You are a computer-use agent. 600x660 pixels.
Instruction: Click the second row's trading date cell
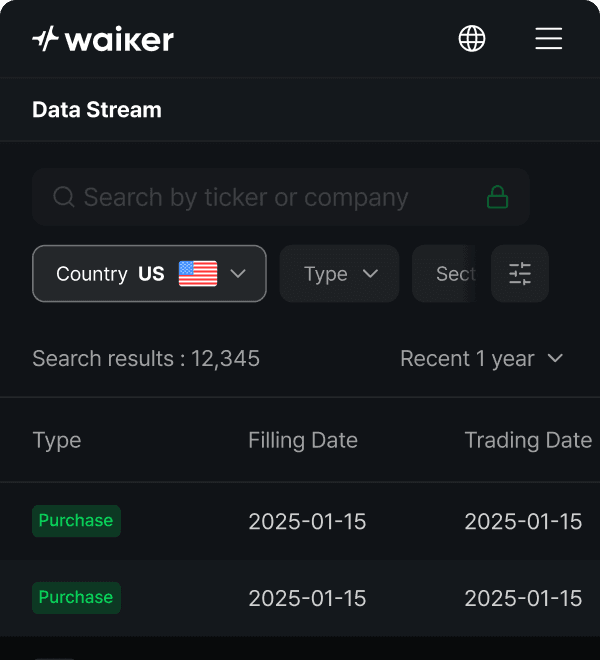(x=523, y=598)
